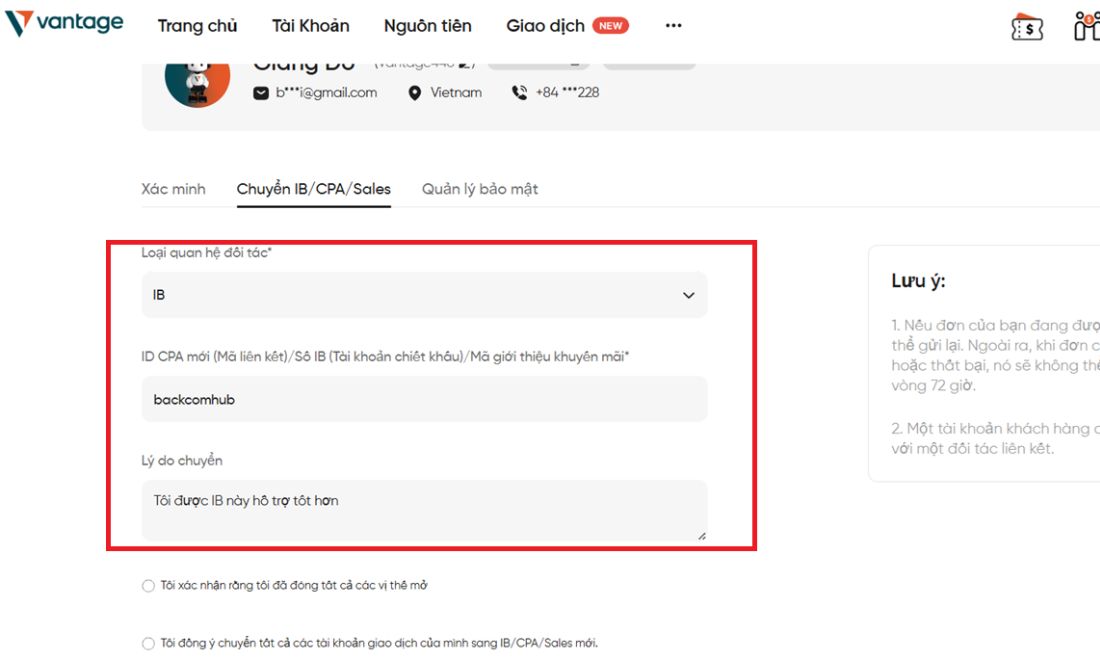
Task: Open the coupon voucher icon
Action: (x=1027, y=27)
